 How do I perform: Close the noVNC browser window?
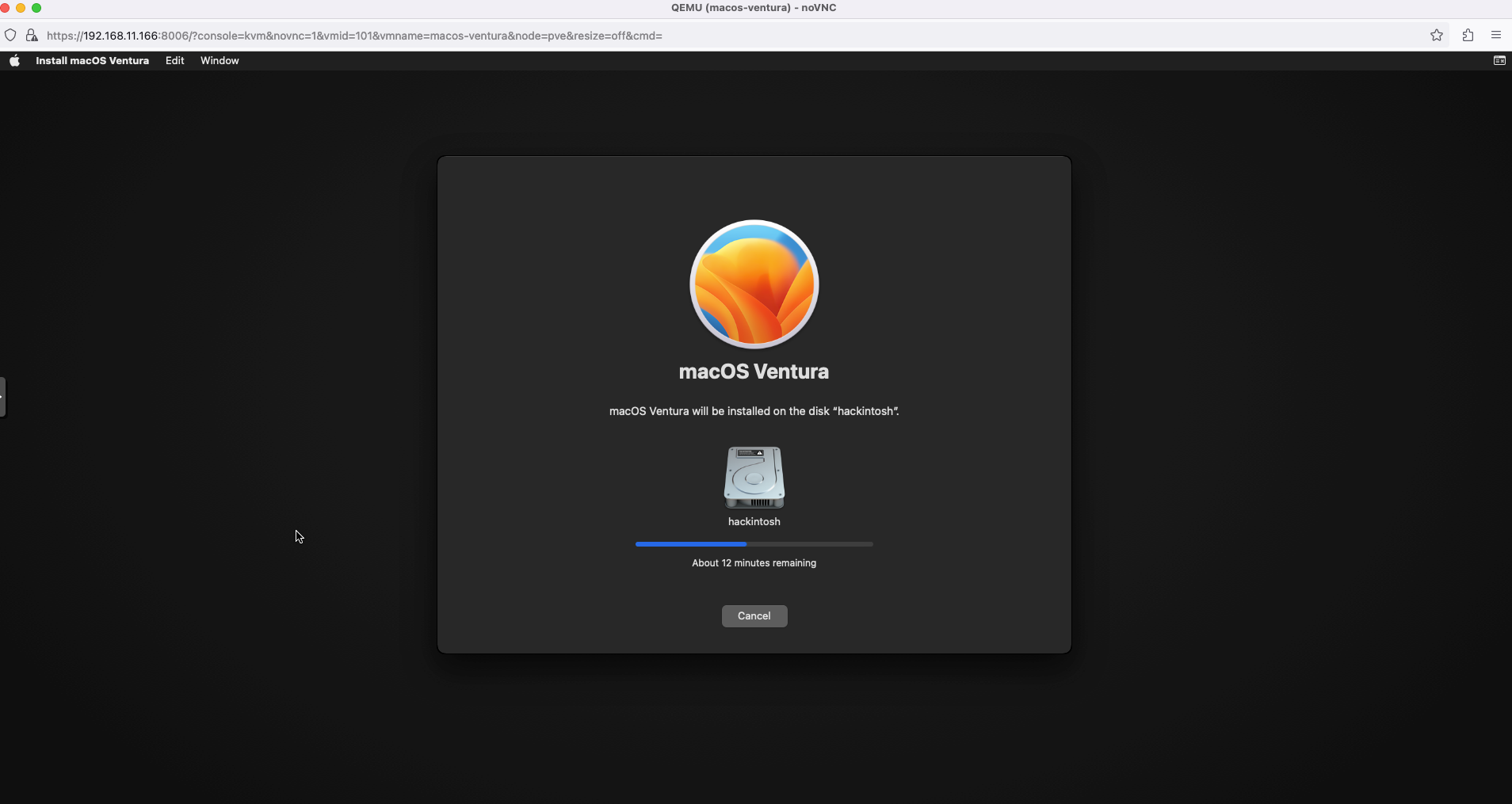5,8
